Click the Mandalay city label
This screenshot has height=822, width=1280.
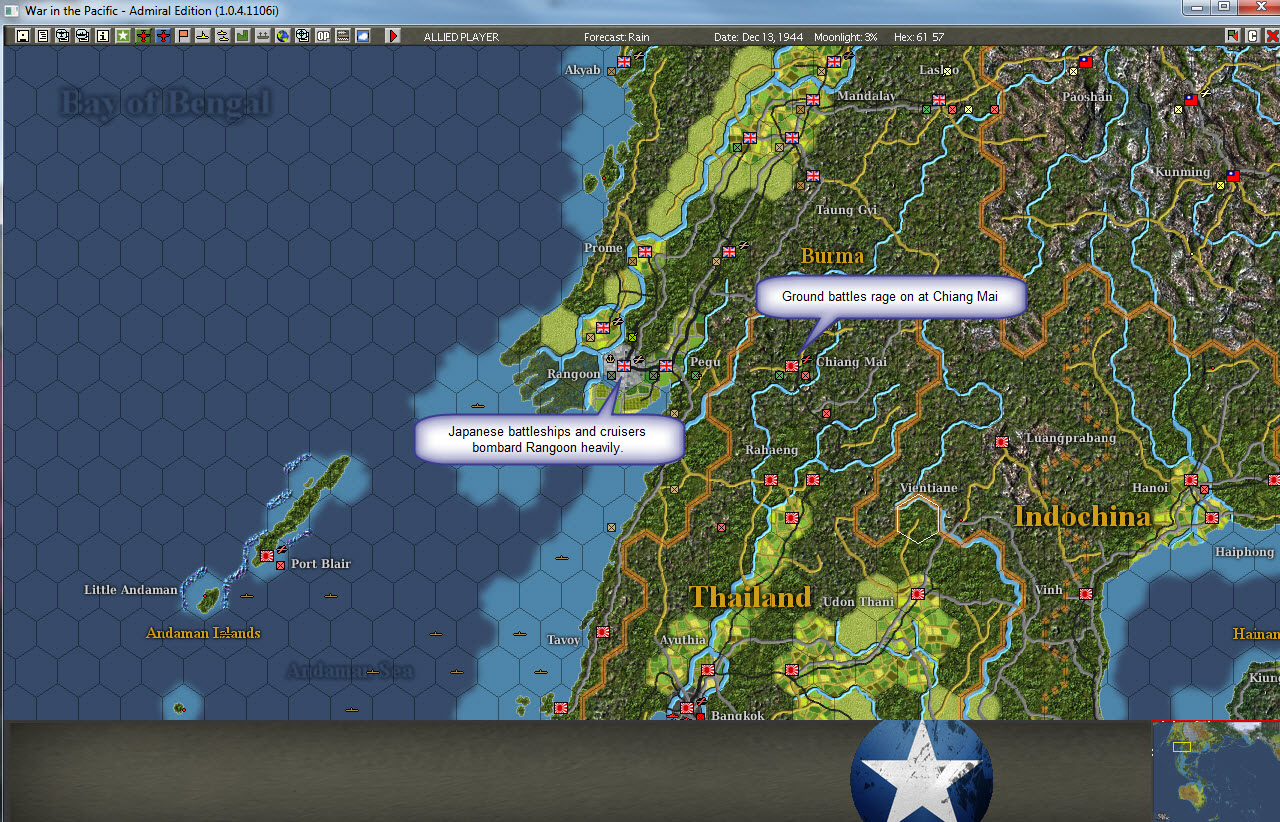866,96
